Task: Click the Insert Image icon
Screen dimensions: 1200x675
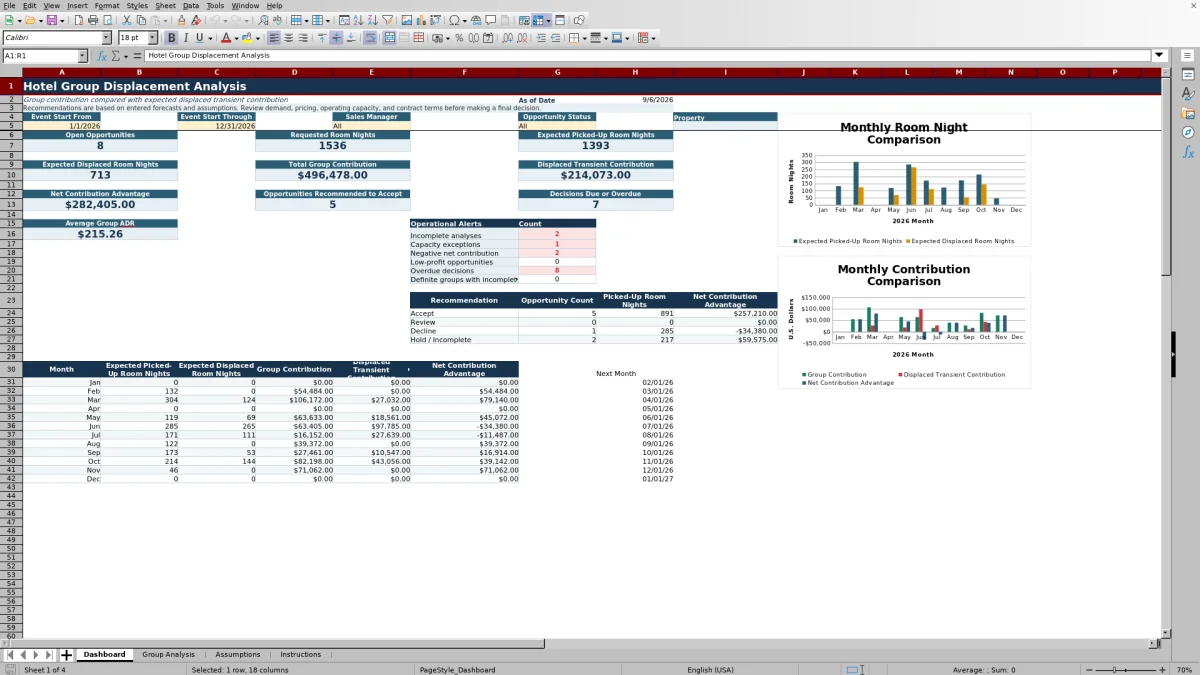Action: tap(407, 20)
